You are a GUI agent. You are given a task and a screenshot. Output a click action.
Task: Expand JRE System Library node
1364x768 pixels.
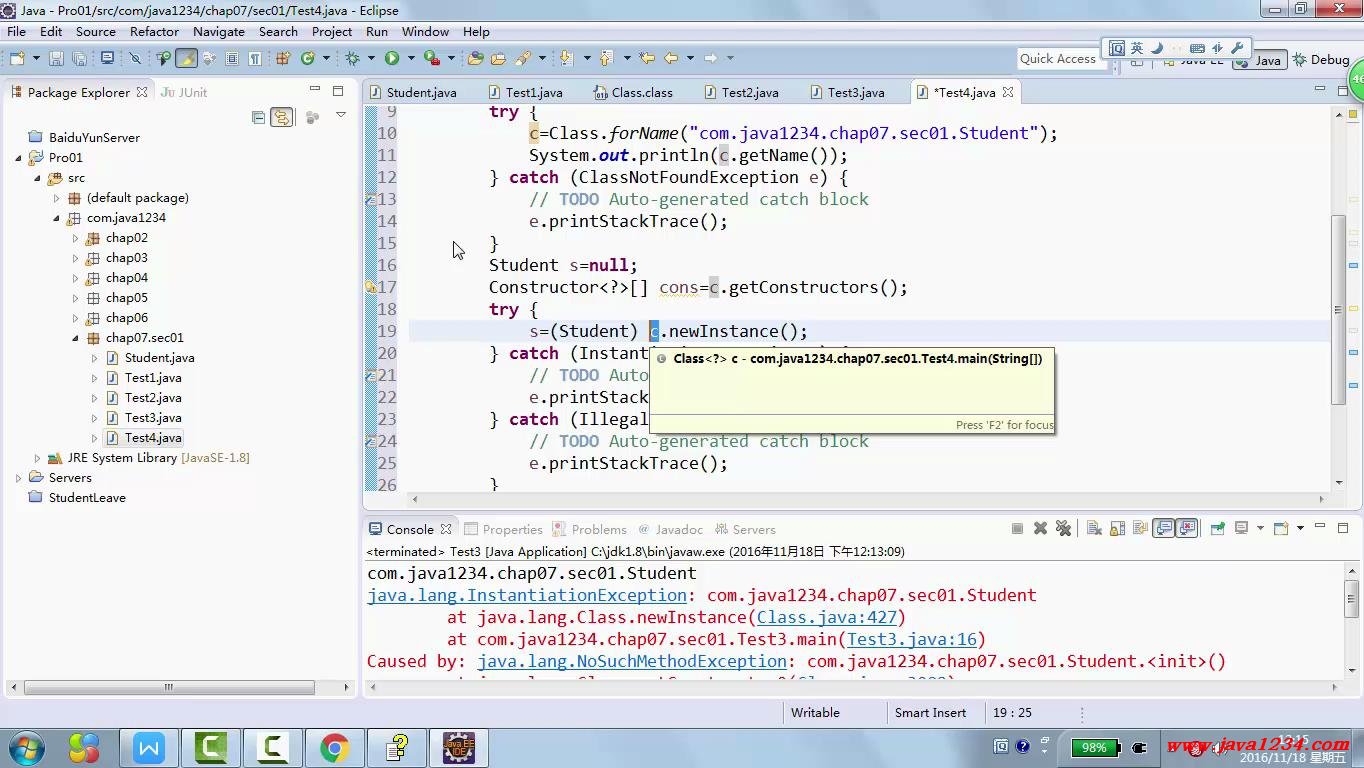click(x=37, y=458)
